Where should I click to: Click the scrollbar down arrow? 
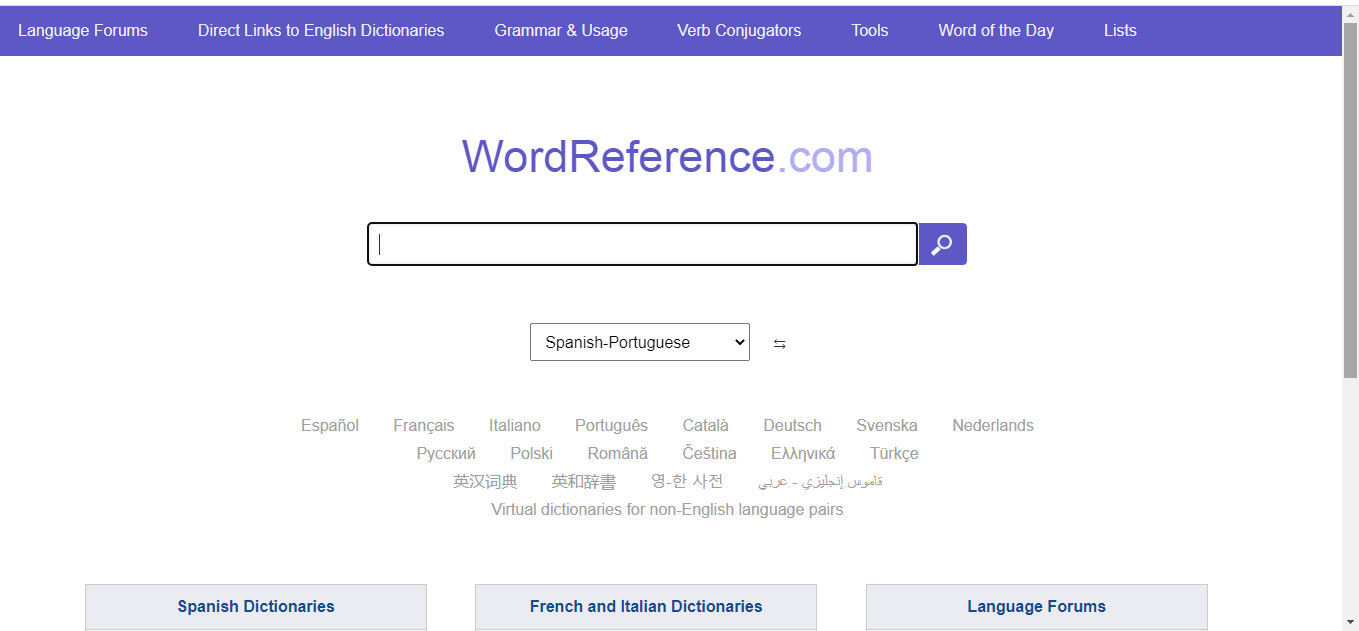click(1350, 622)
